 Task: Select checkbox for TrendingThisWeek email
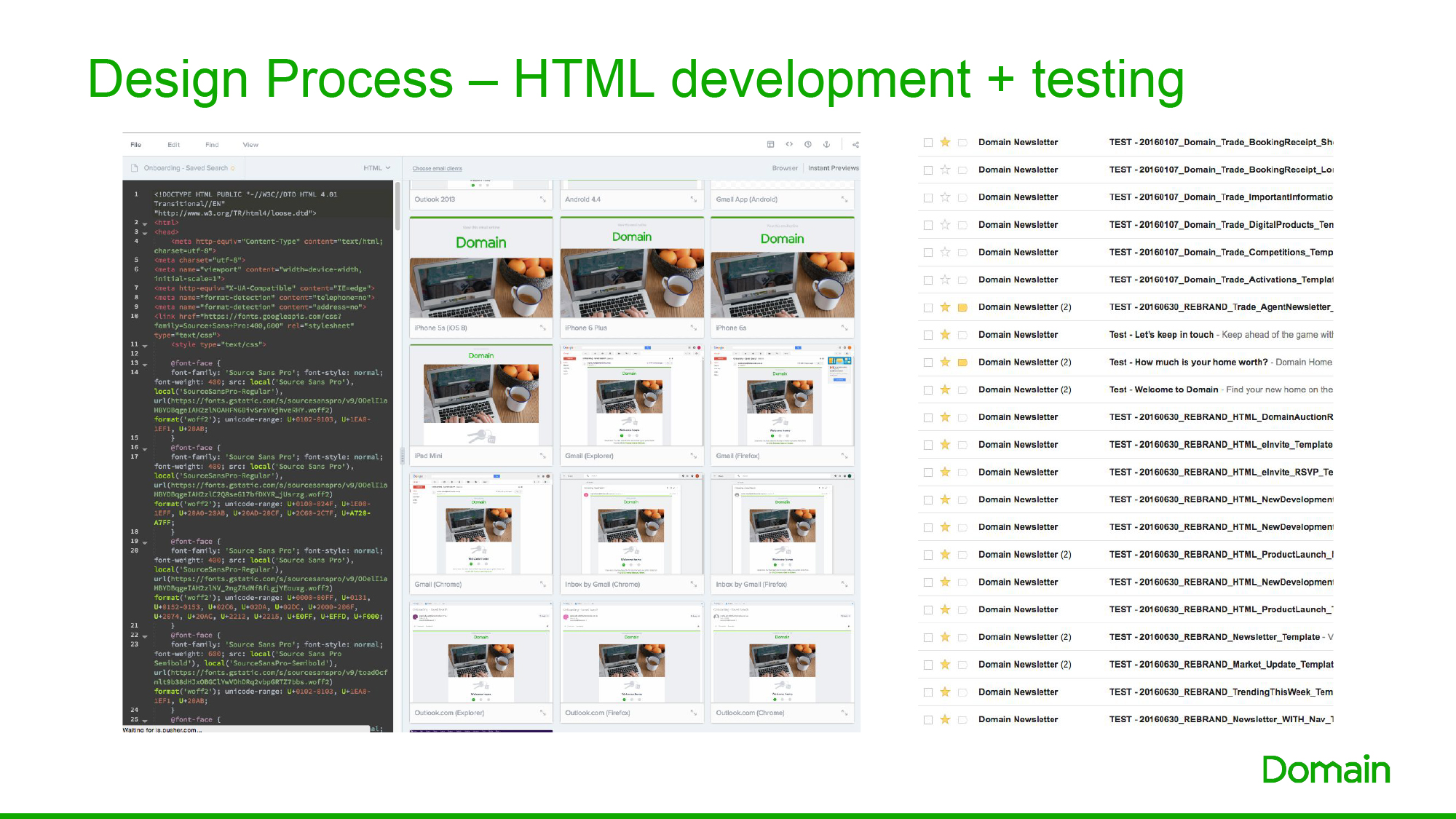pos(928,692)
